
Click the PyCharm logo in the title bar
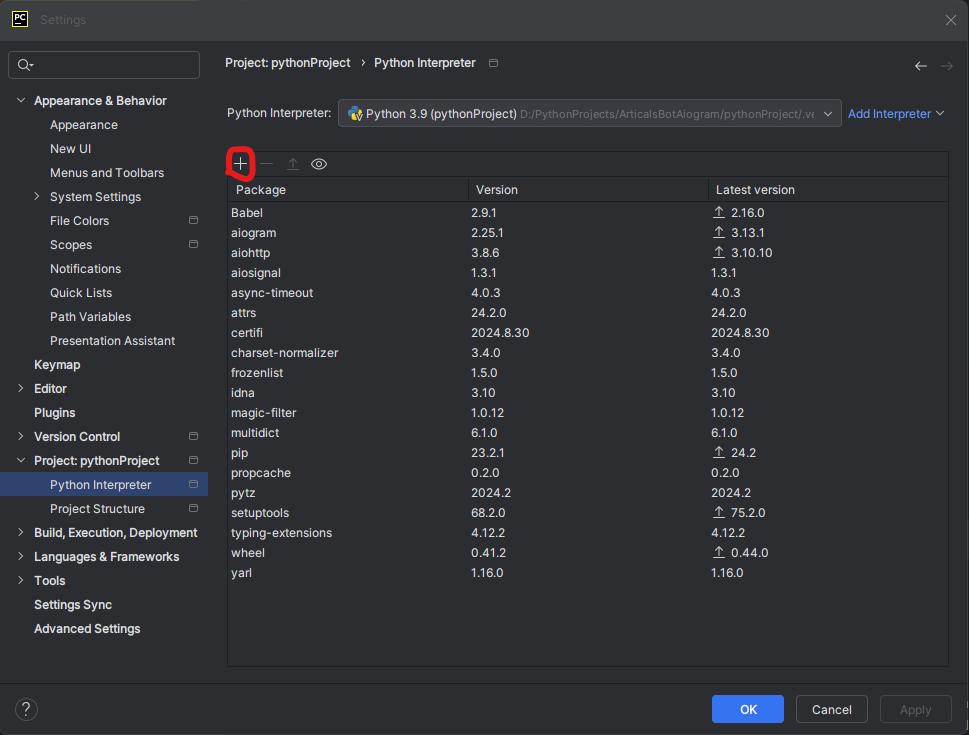point(19,19)
